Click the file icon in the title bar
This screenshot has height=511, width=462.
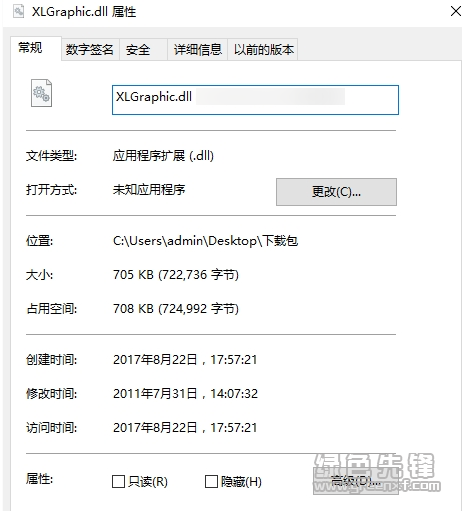click(x=19, y=12)
